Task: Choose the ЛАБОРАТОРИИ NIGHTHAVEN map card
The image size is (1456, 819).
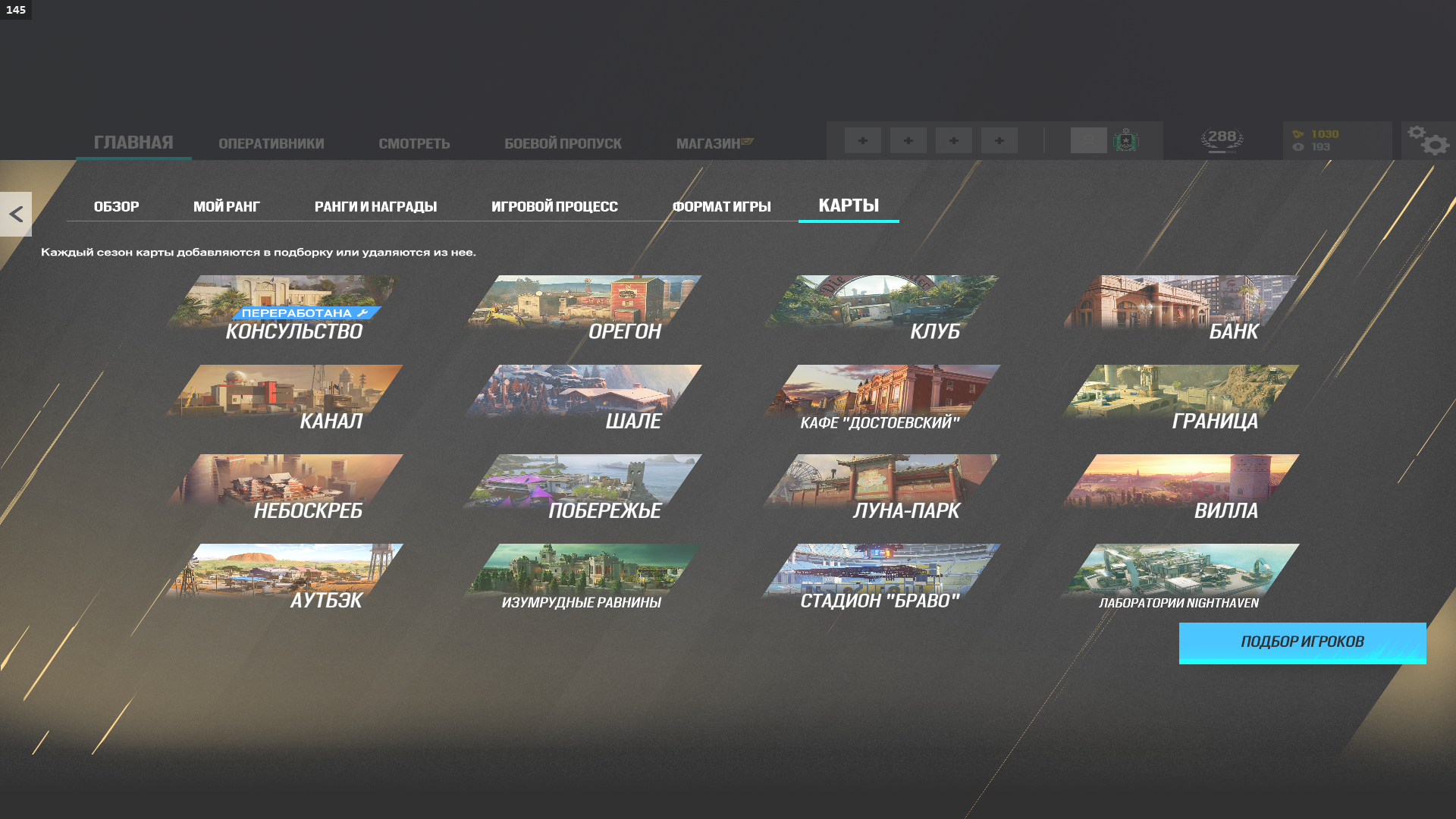Action: tap(1180, 577)
